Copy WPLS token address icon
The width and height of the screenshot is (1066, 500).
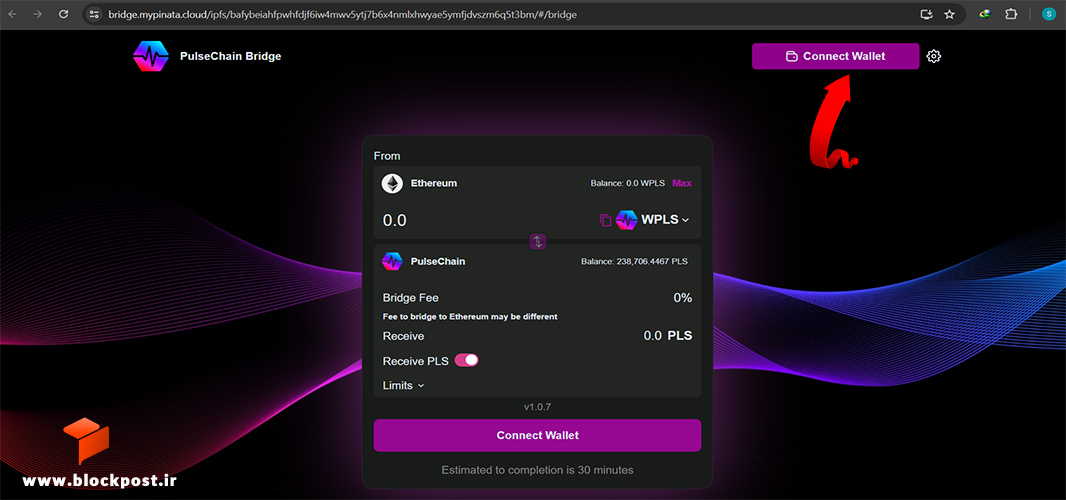605,220
